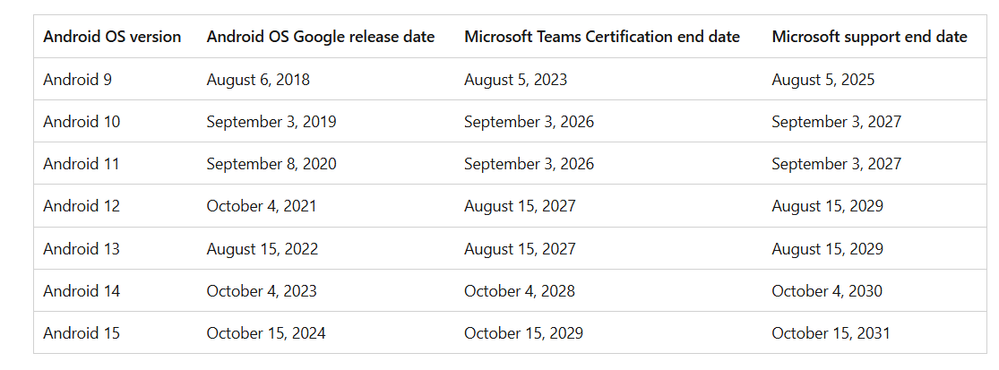Select the Android 15 row label
Image resolution: width=999 pixels, height=370 pixels.
click(x=82, y=333)
